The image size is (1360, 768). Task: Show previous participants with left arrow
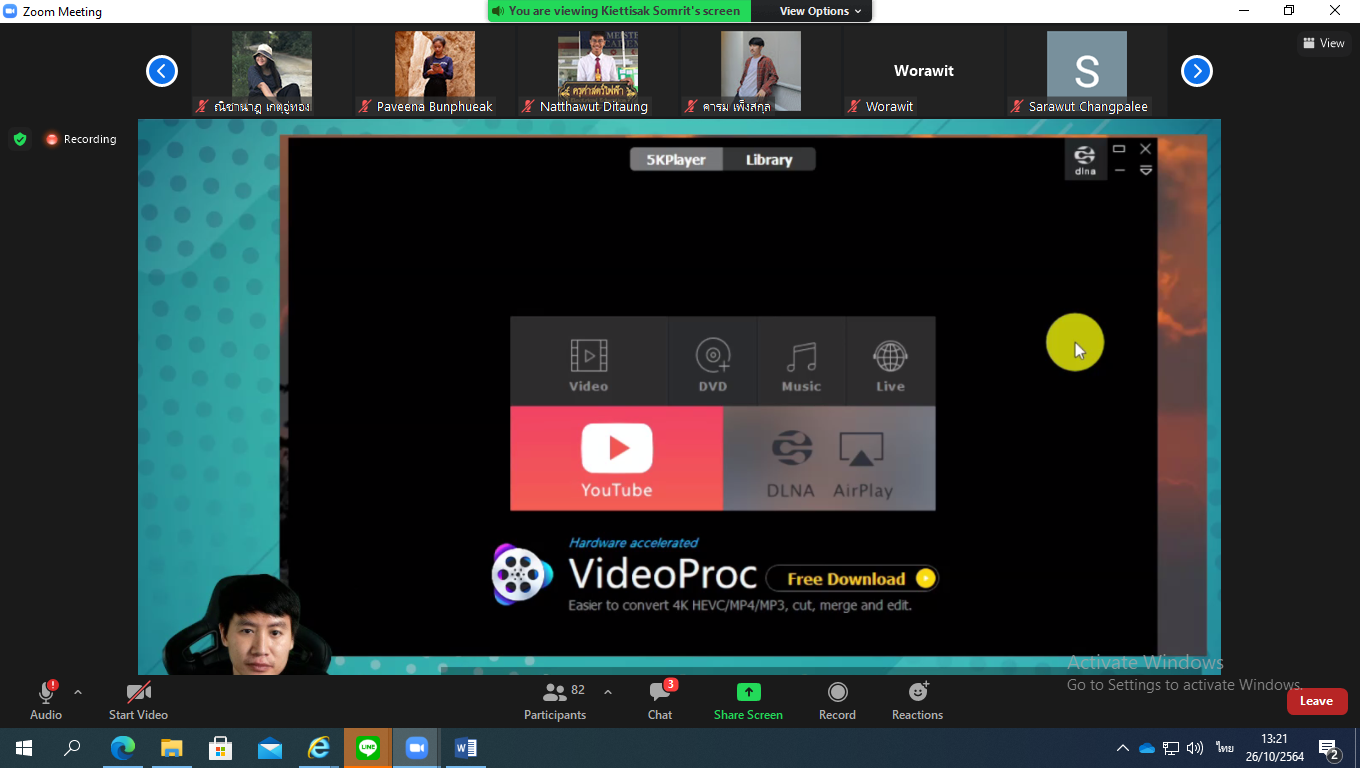tap(162, 71)
